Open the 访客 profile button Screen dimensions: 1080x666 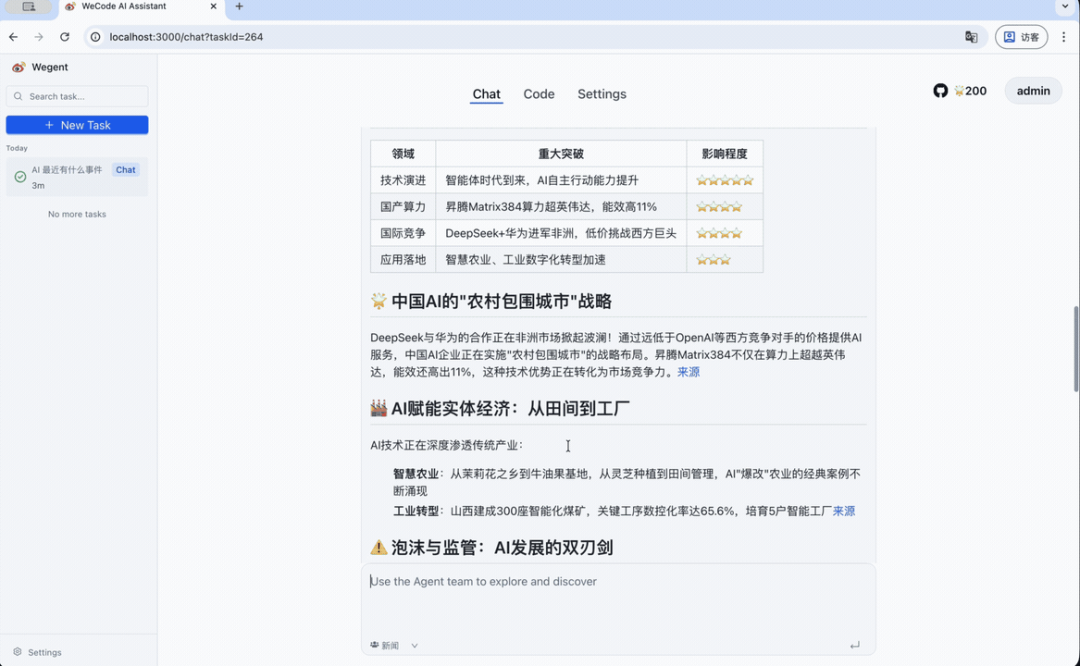pyautogui.click(x=1021, y=37)
